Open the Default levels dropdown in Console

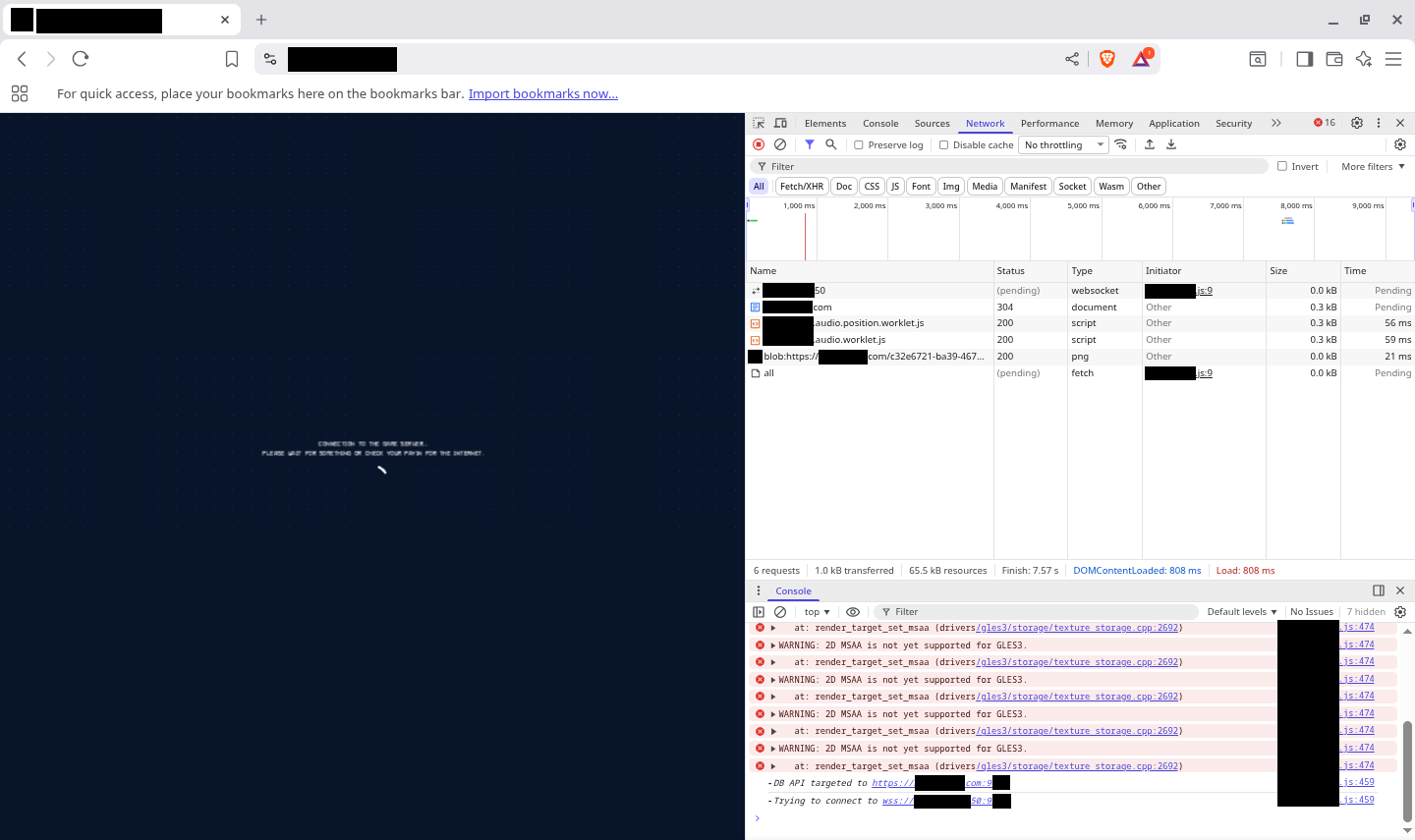pos(1241,612)
